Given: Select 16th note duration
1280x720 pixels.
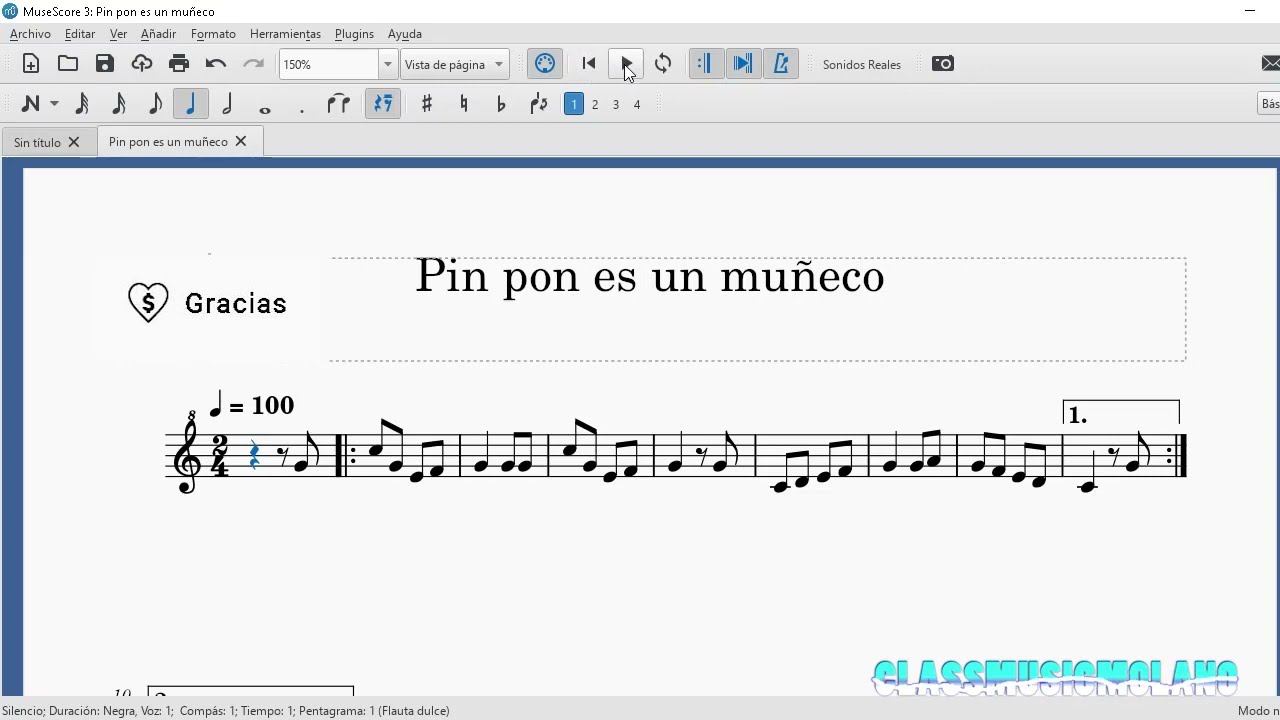Looking at the screenshot, I should coord(118,104).
